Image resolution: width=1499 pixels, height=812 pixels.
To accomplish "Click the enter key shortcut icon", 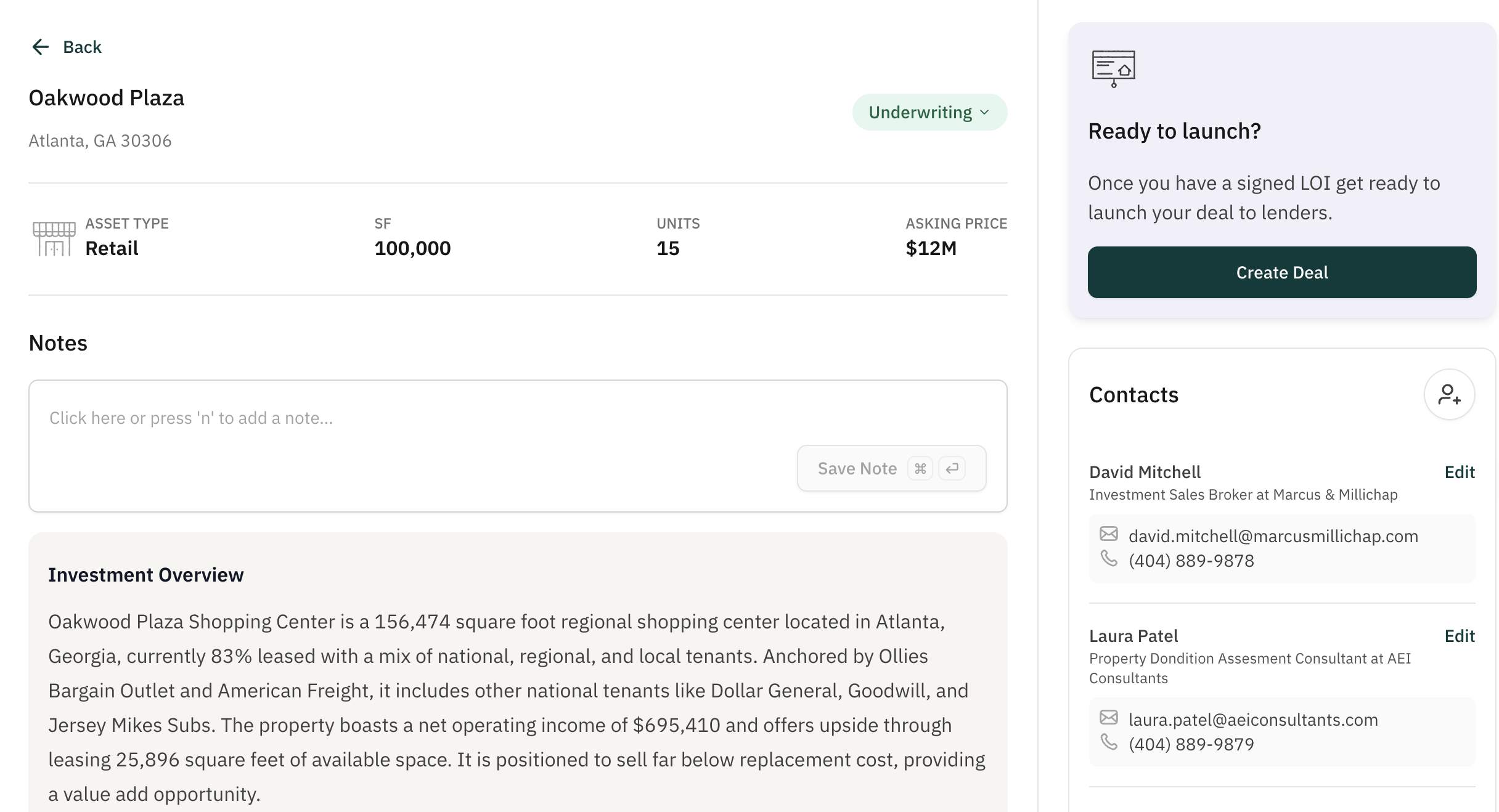I will [x=952, y=469].
